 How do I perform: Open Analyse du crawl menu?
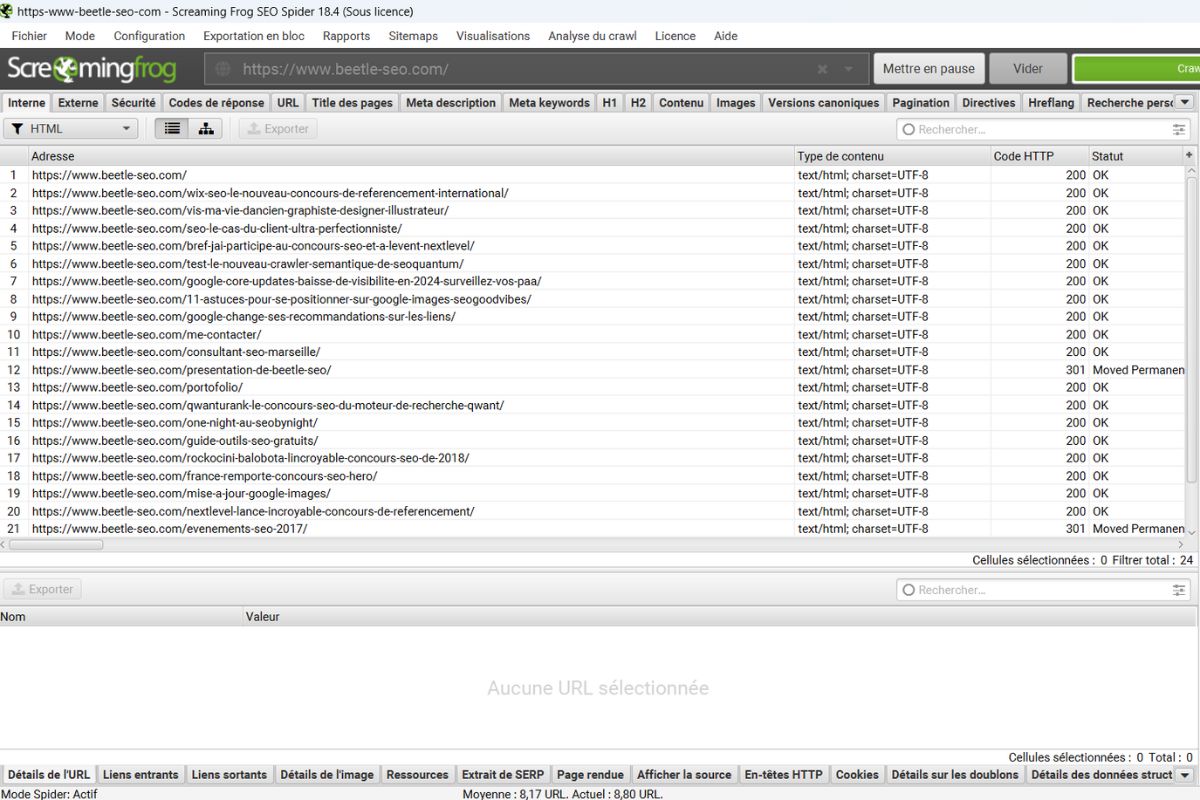pyautogui.click(x=592, y=36)
